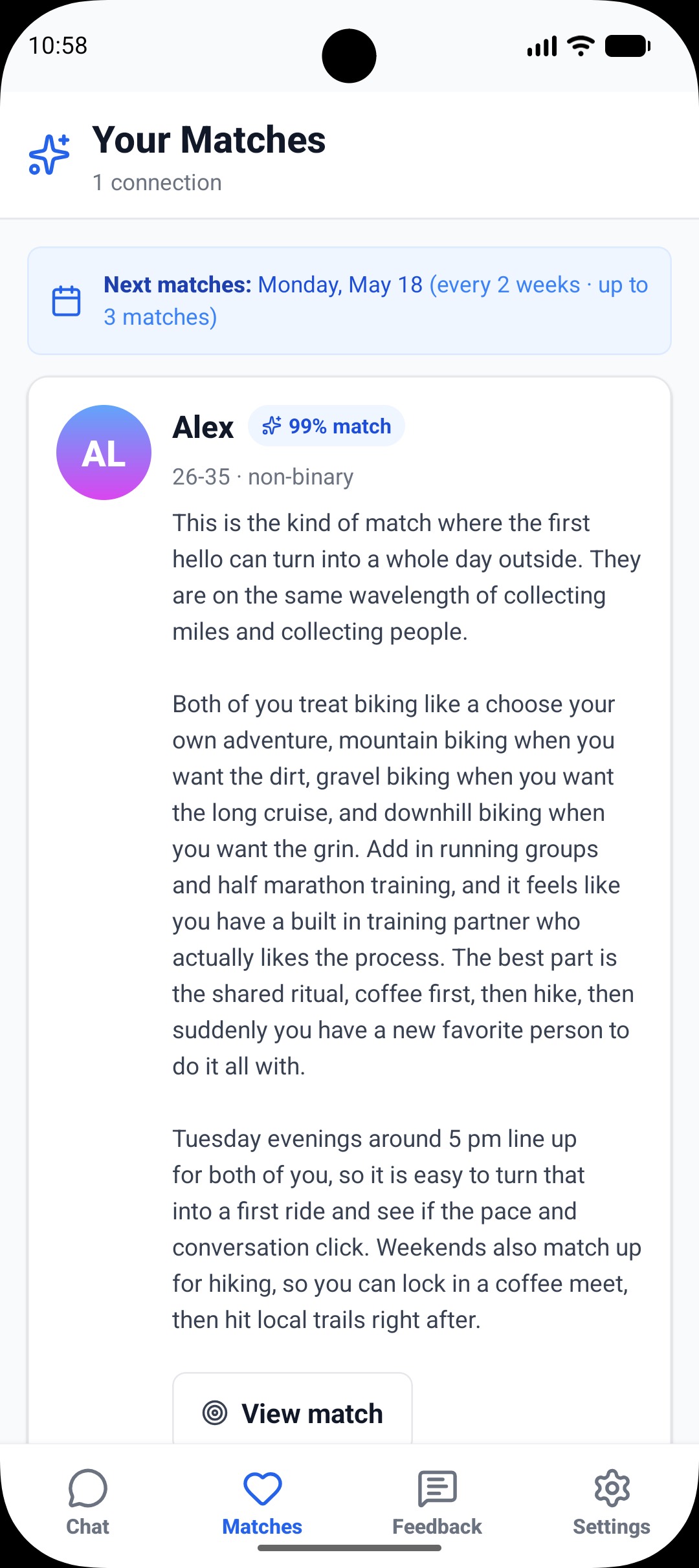Tap the 99% match badge
This screenshot has width=699, height=1568.
coord(326,426)
